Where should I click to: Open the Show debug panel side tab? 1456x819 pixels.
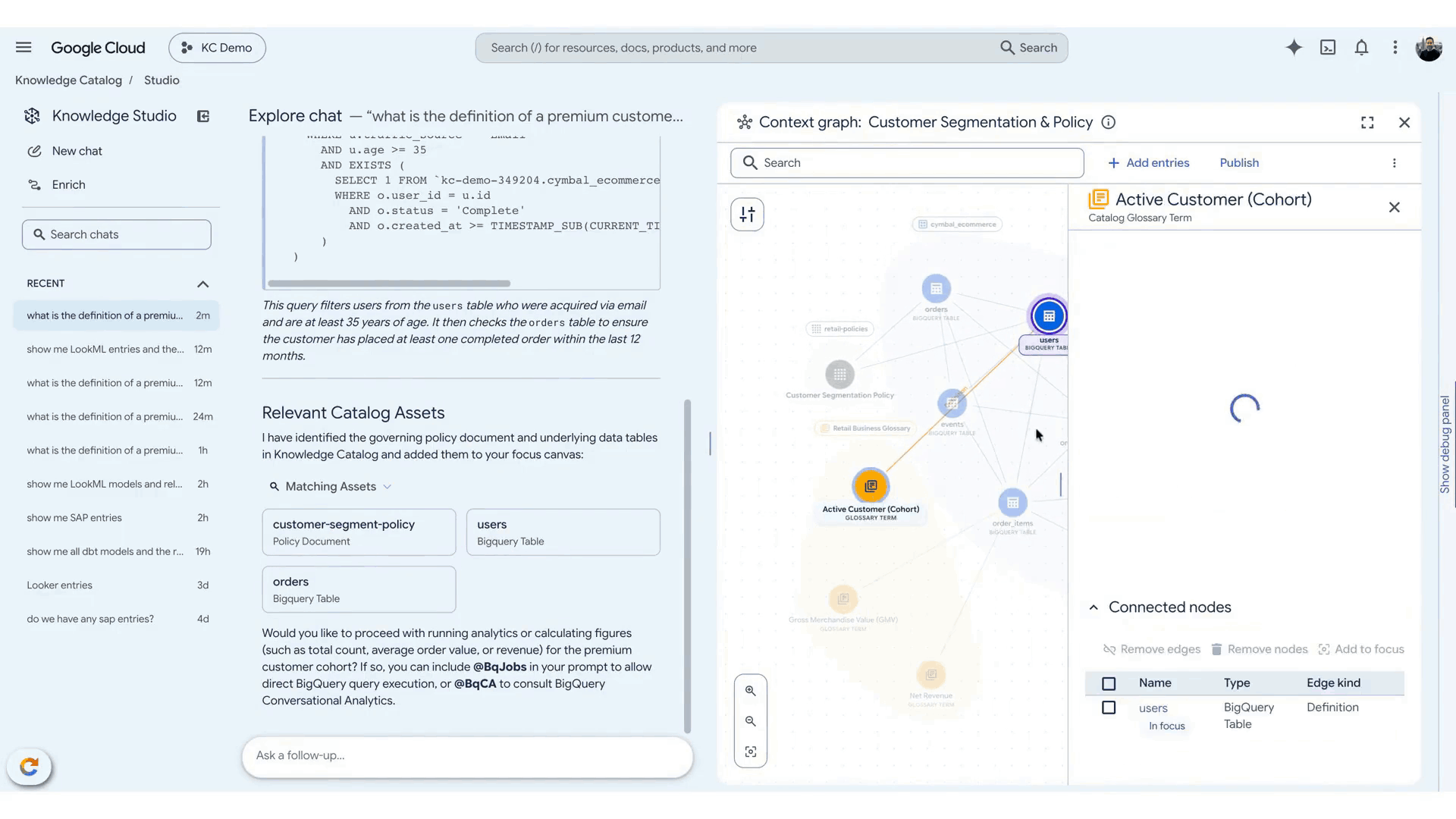click(x=1445, y=444)
